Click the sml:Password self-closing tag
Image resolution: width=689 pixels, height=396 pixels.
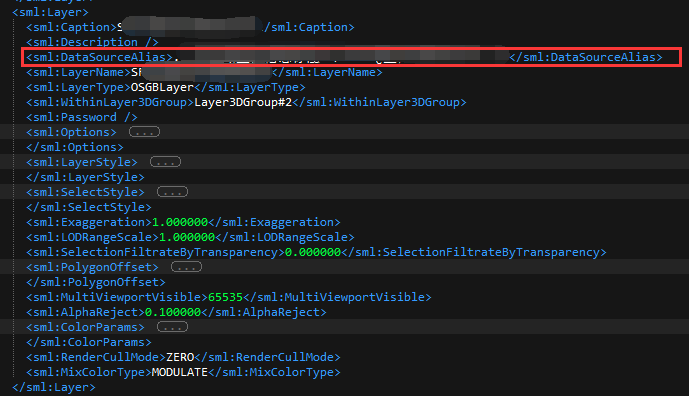[x=82, y=117]
